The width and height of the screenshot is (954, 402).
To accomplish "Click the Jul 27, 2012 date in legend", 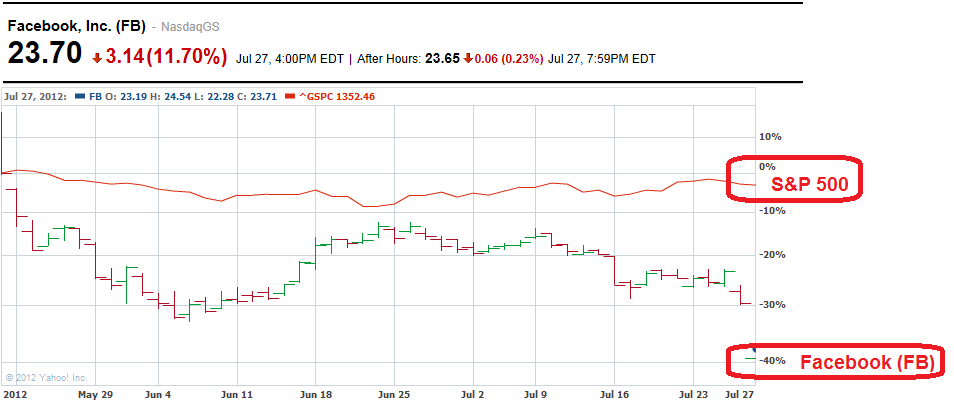I will [35, 96].
